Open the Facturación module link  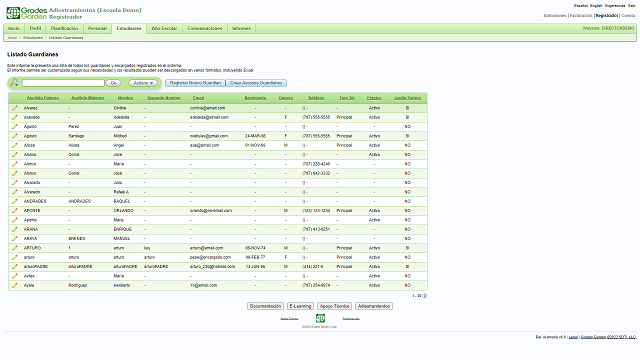[581, 16]
